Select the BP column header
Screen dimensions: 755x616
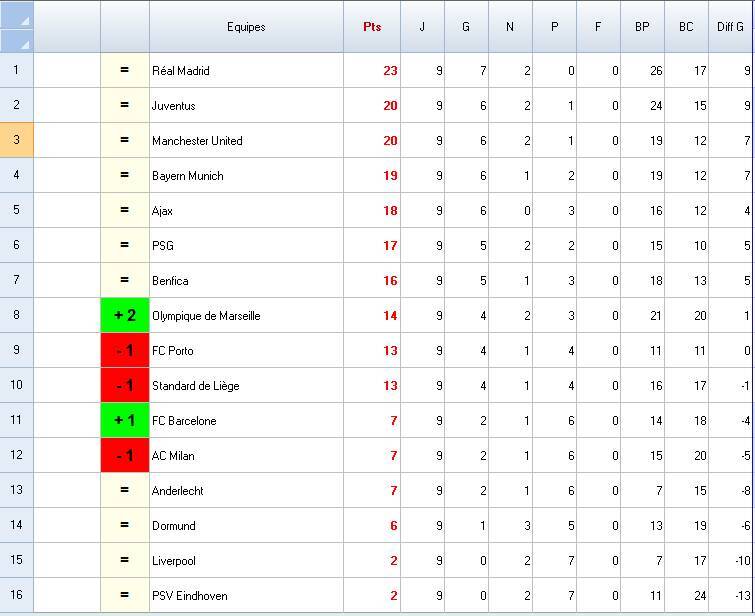(642, 27)
